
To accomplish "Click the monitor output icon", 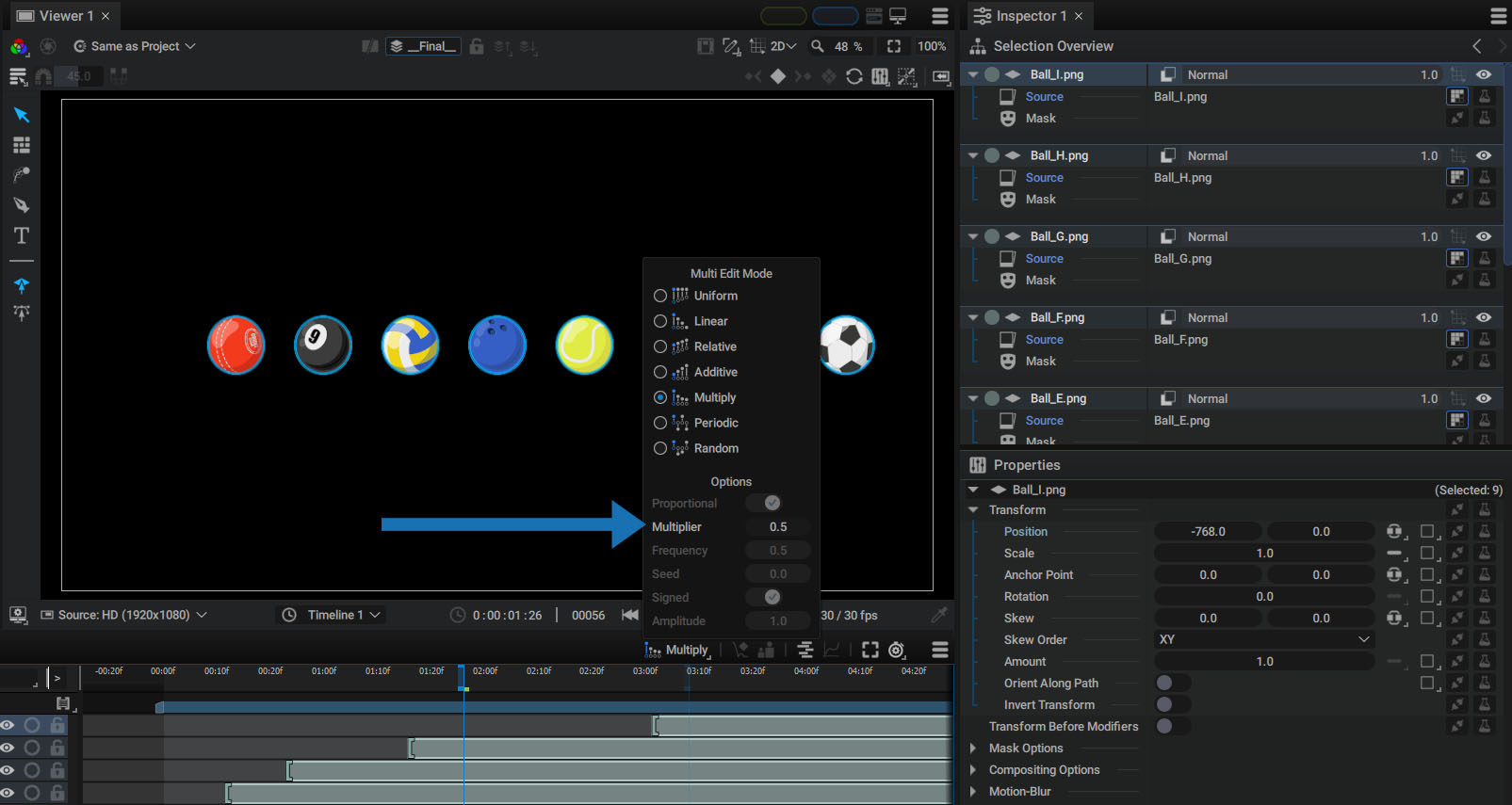I will [x=898, y=16].
